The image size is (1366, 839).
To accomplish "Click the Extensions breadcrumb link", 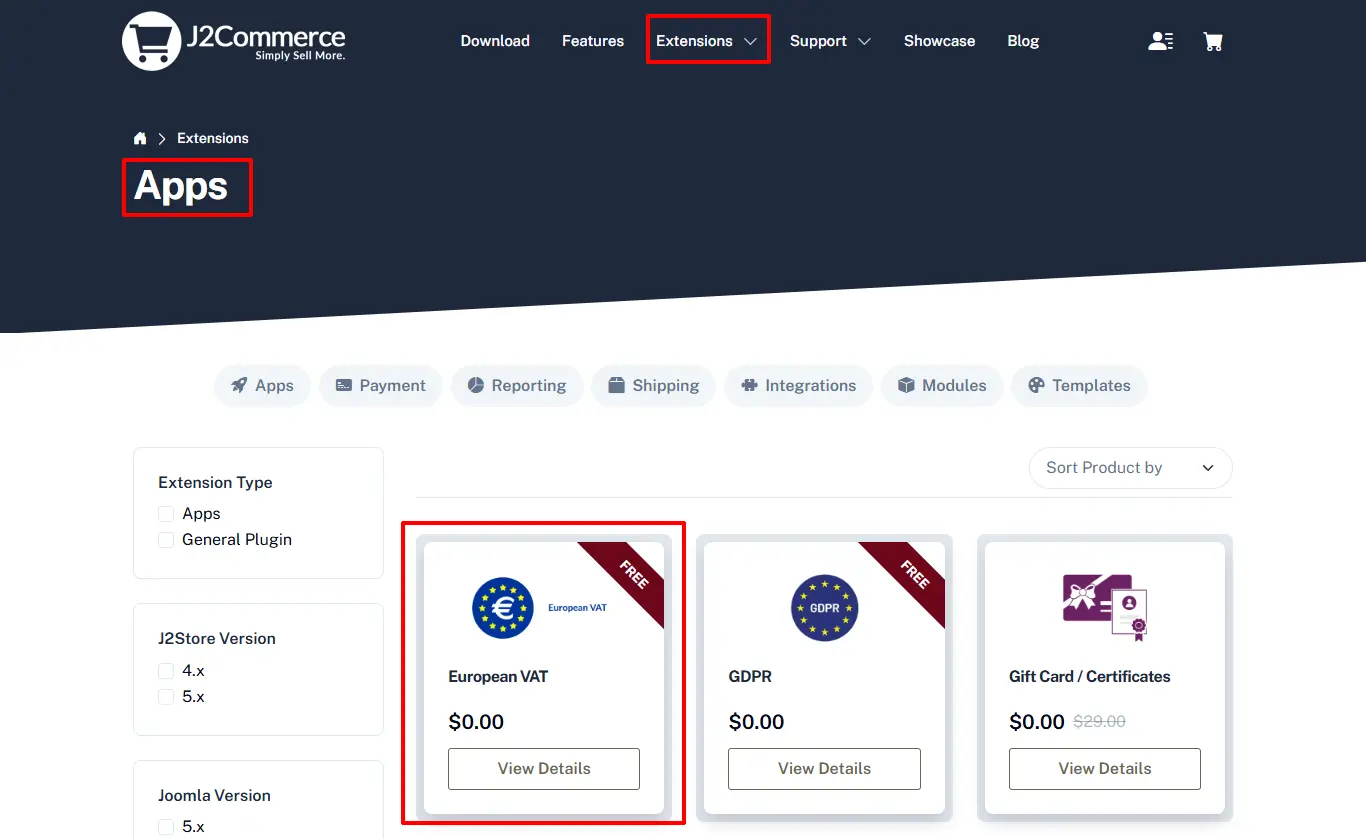I will coord(213,138).
